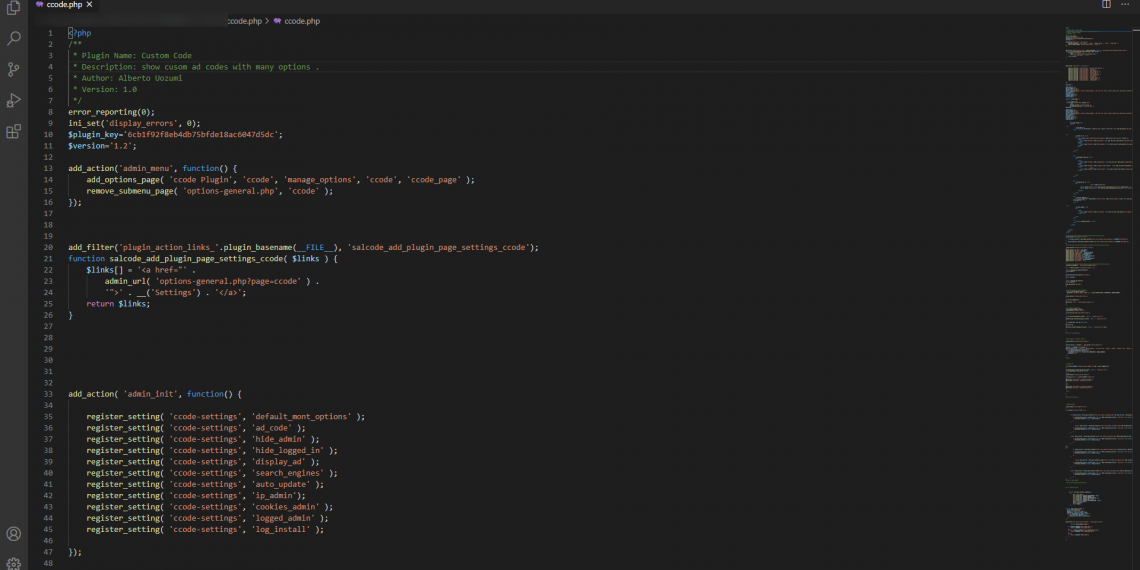Switch to the ccode.php editor tab
The height and width of the screenshot is (570, 1140).
64,4
